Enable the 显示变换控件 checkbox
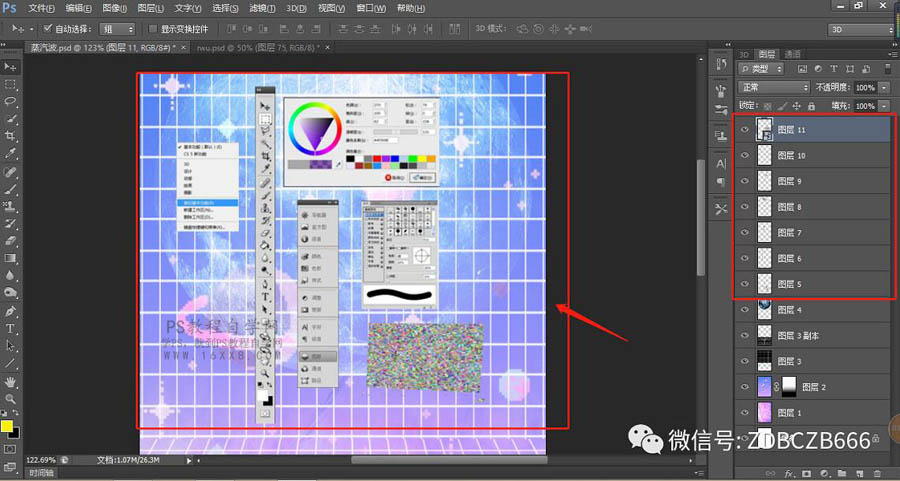 [152, 29]
